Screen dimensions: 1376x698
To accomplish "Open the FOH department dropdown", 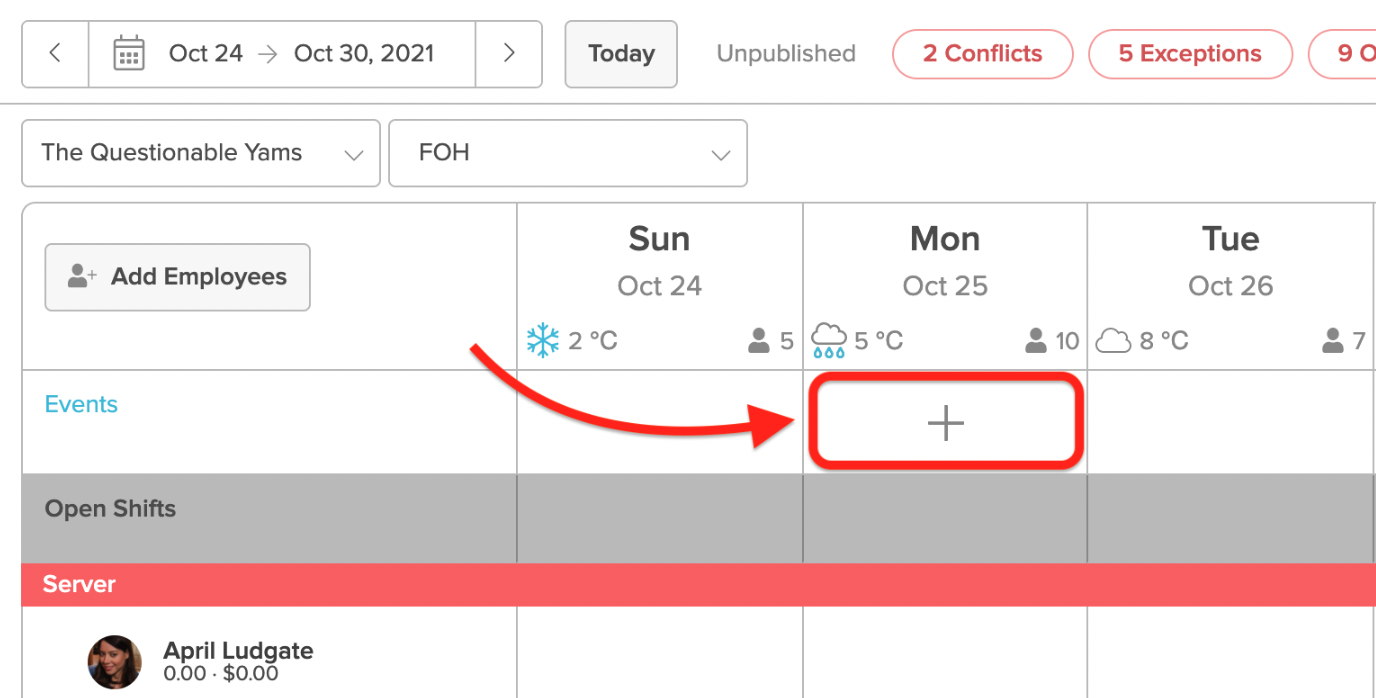I will (x=568, y=153).
